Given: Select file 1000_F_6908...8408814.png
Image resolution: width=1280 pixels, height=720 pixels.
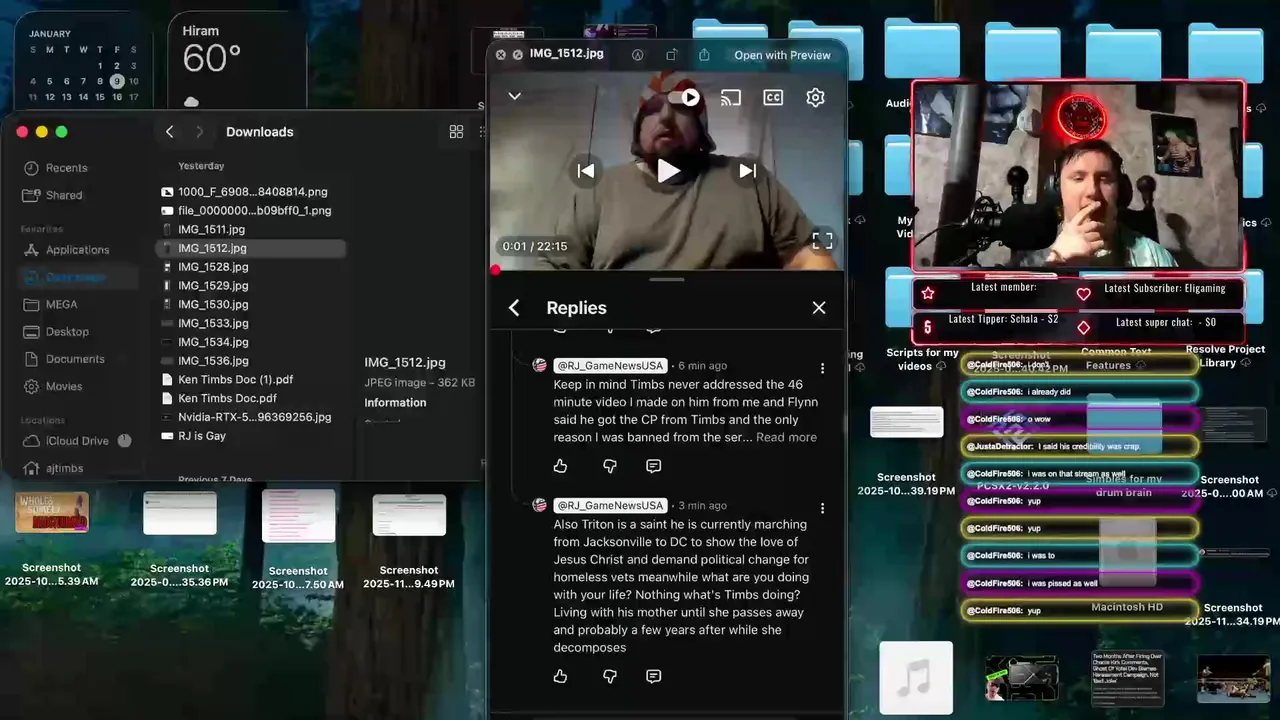Looking at the screenshot, I should point(252,192).
